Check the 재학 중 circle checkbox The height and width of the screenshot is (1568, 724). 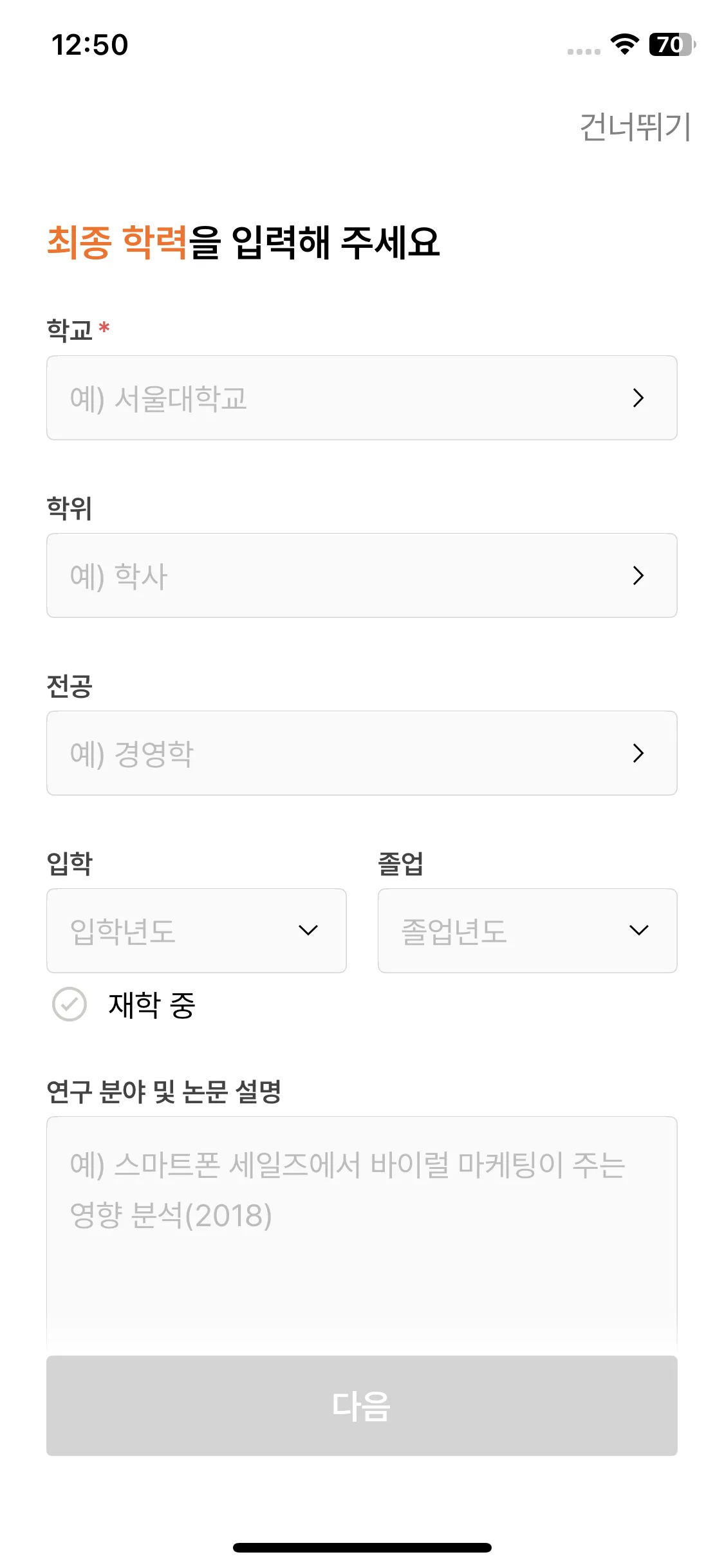[70, 1004]
